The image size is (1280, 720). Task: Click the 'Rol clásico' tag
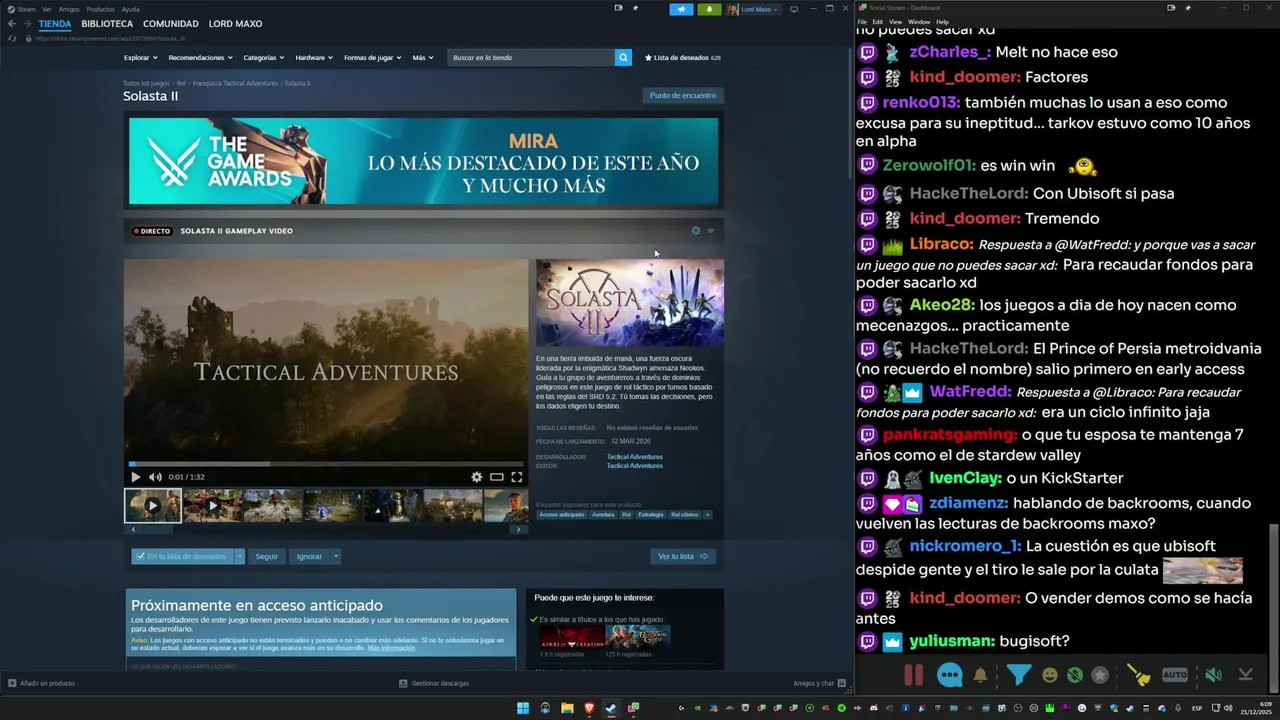click(684, 515)
